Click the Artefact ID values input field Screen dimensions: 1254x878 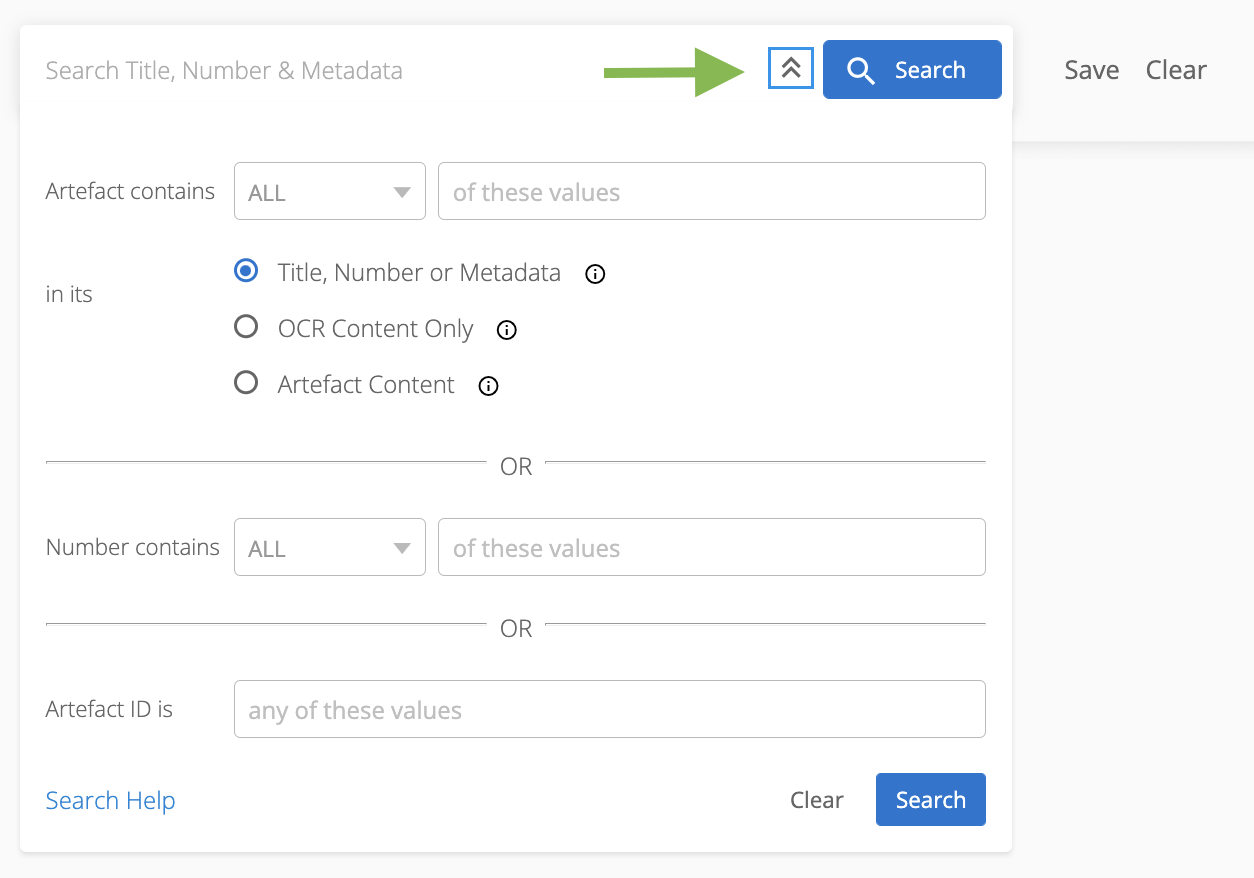click(x=609, y=710)
